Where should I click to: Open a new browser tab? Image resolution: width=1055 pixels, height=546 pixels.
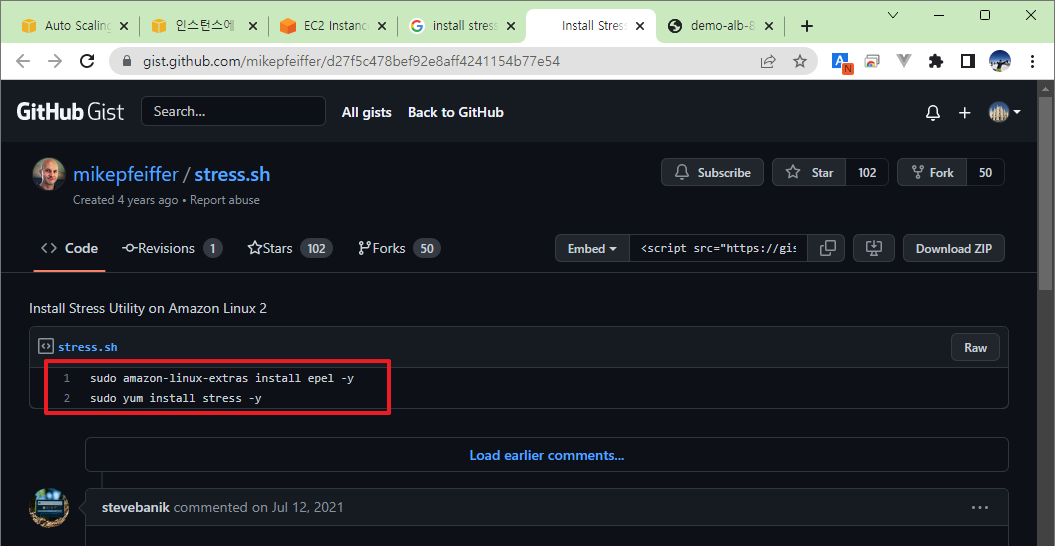point(807,26)
